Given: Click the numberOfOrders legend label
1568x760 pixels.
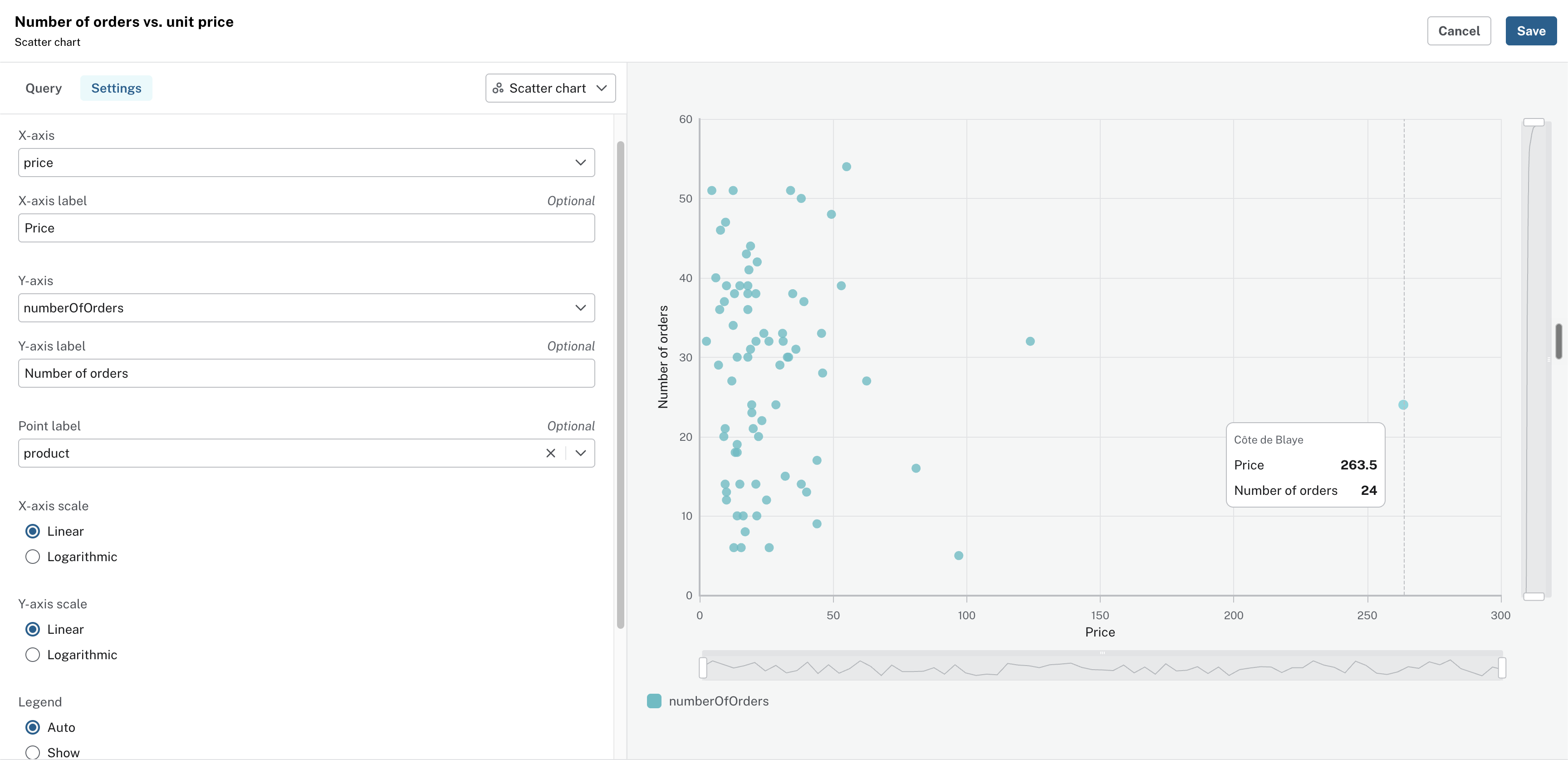Looking at the screenshot, I should point(718,701).
